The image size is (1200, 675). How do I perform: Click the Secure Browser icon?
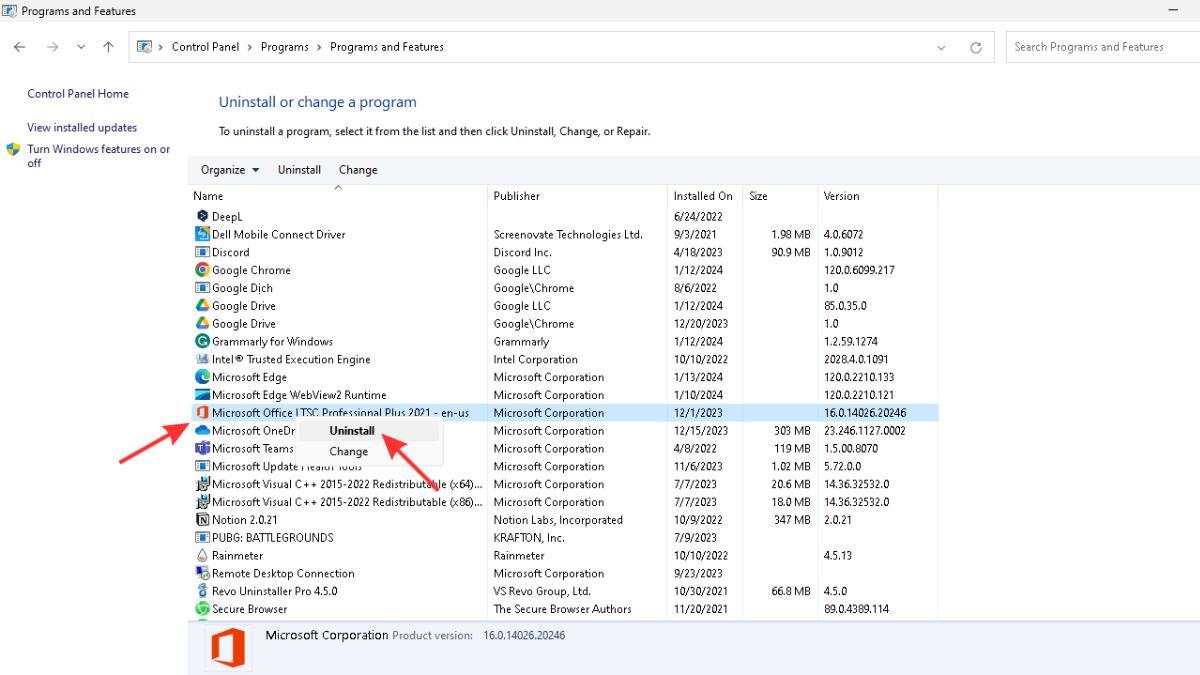click(x=202, y=609)
